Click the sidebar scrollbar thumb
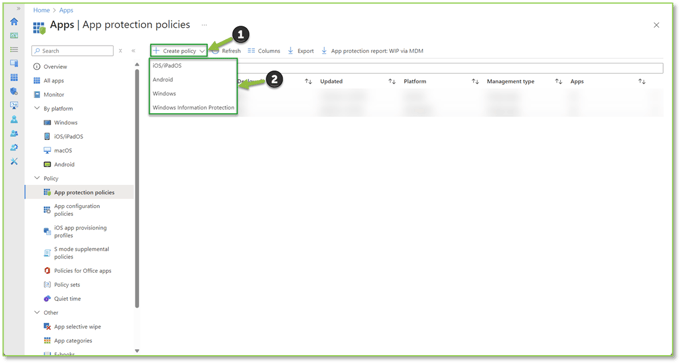681x364 pixels. click(137, 188)
